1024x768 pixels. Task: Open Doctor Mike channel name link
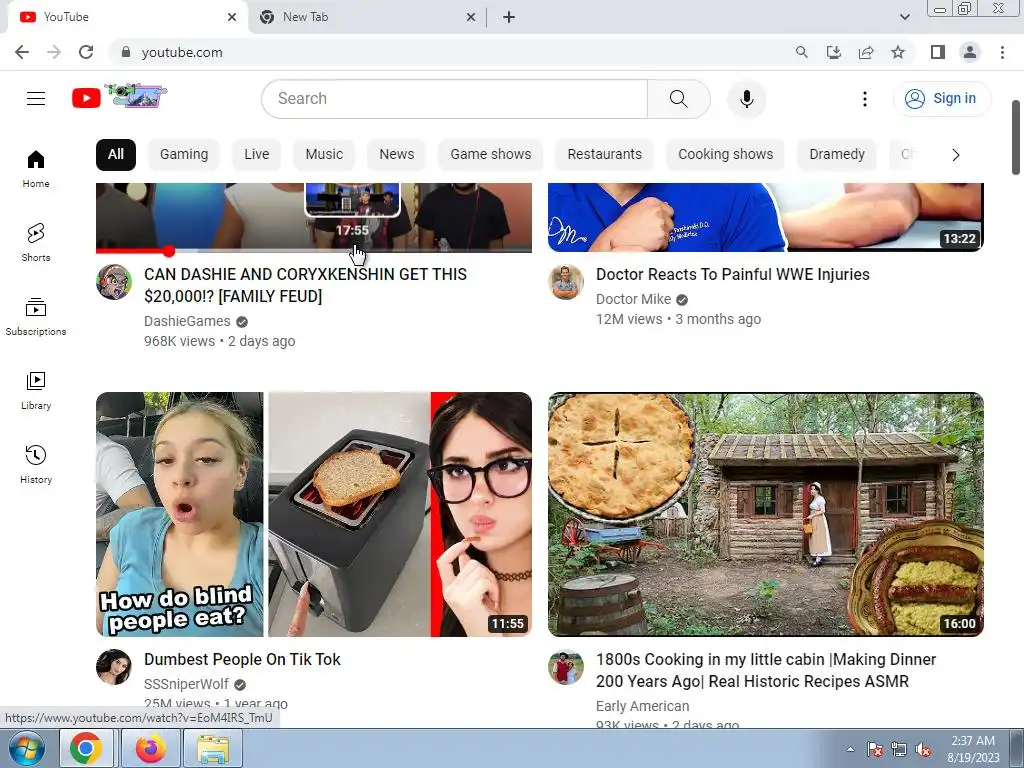633,299
